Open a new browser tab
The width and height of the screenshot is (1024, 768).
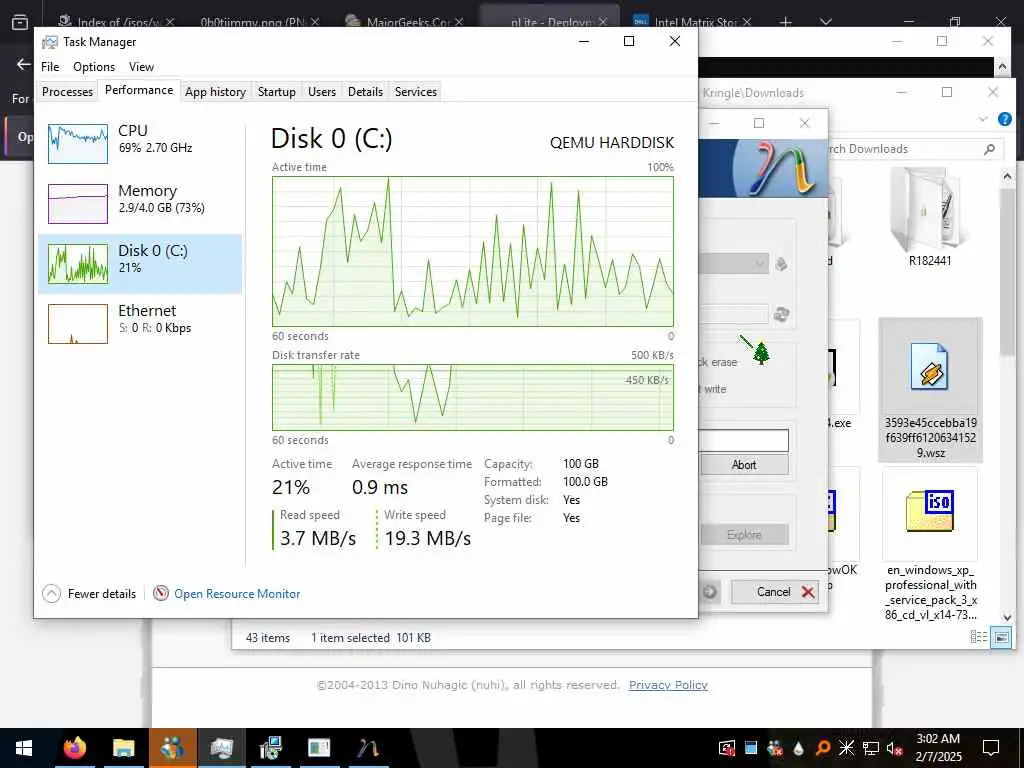pyautogui.click(x=786, y=22)
